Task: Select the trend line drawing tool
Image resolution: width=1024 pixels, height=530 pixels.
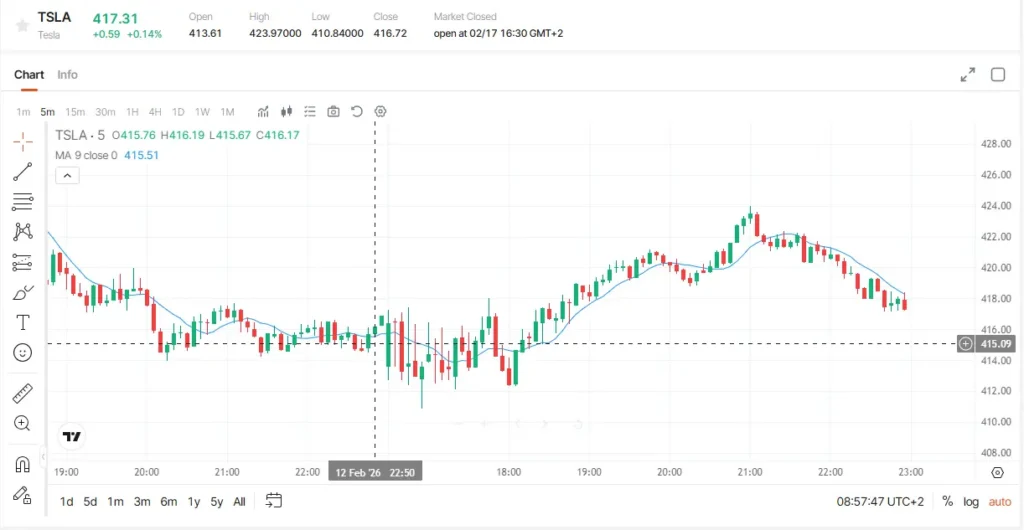Action: (23, 172)
